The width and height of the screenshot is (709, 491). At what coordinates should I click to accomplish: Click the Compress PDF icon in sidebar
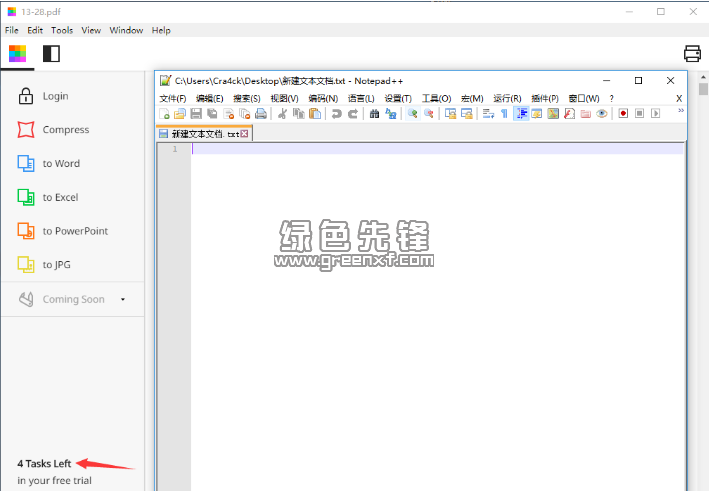(x=26, y=130)
